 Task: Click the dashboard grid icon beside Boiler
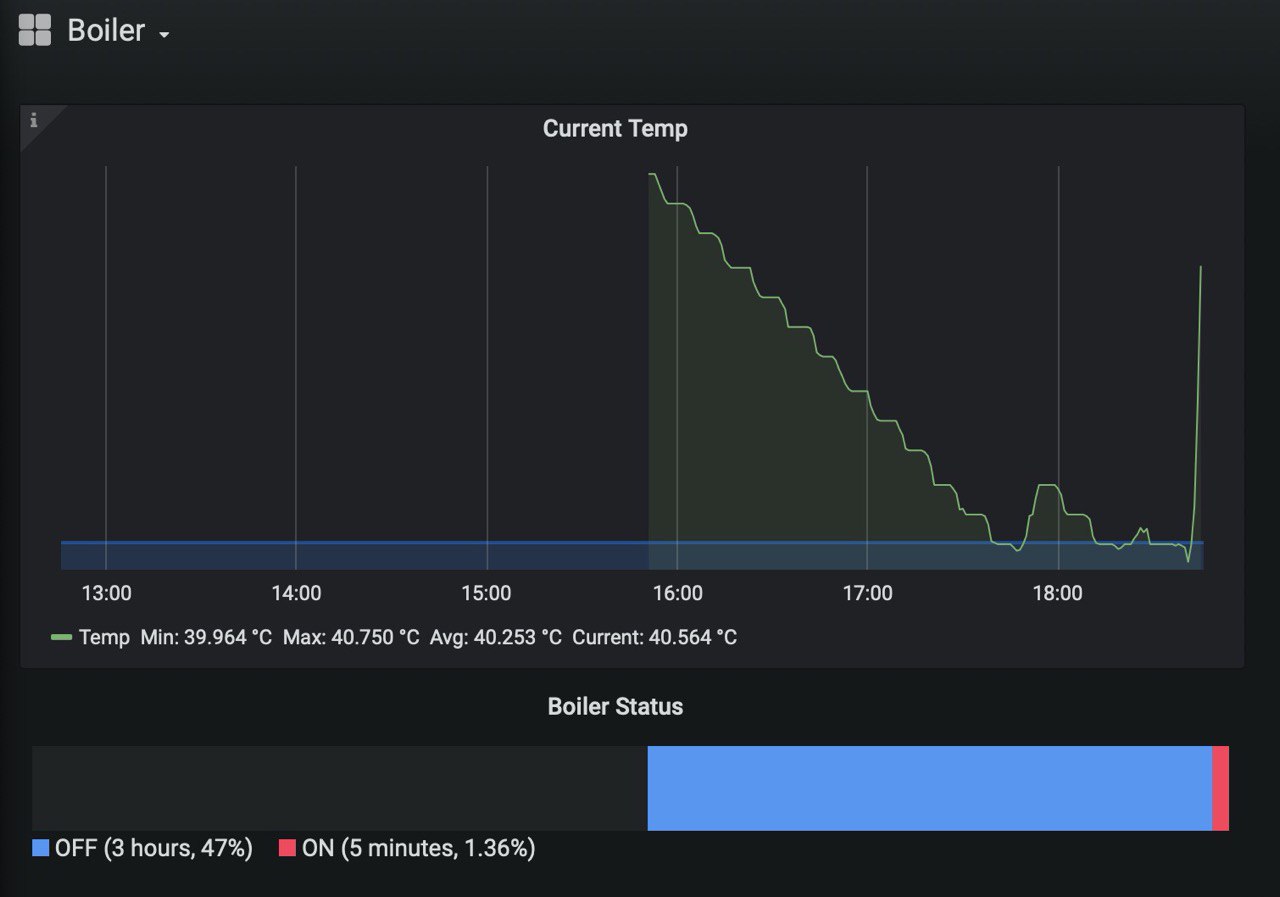pos(34,30)
